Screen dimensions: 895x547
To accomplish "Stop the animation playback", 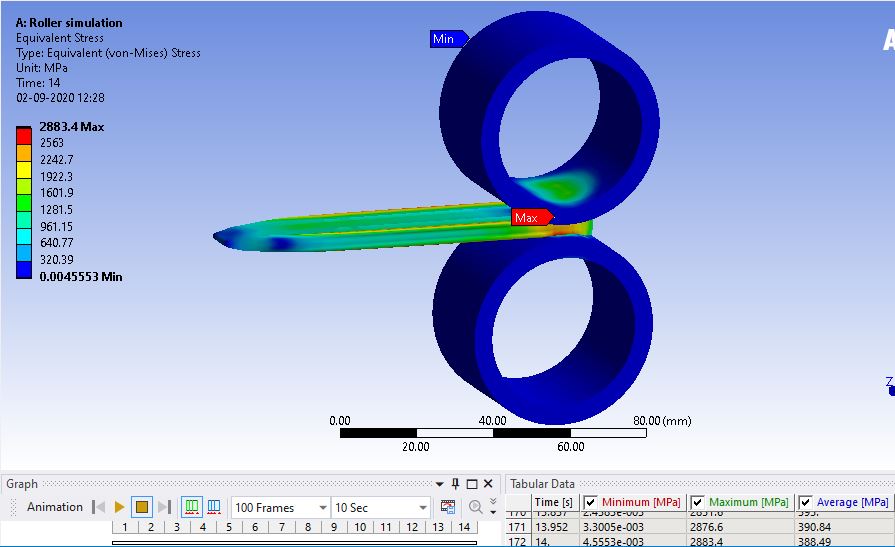I will pyautogui.click(x=142, y=507).
